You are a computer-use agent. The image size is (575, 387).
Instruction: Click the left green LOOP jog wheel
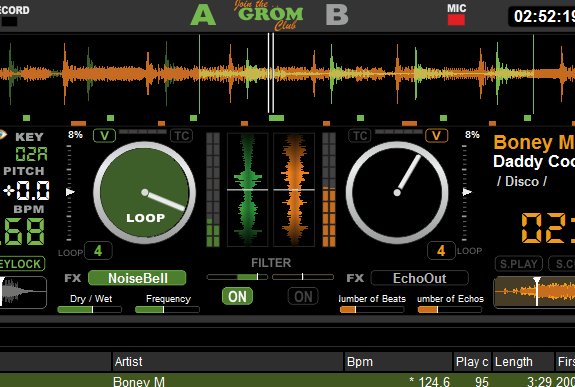click(x=144, y=193)
